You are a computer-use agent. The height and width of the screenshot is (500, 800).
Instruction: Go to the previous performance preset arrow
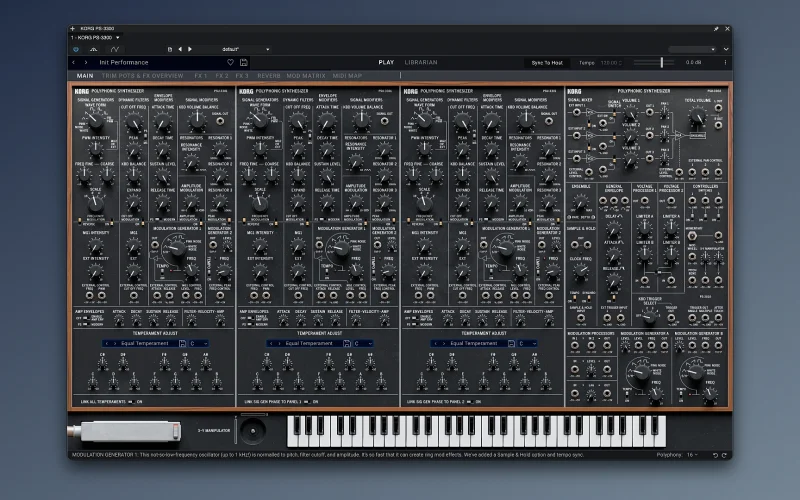[x=73, y=62]
